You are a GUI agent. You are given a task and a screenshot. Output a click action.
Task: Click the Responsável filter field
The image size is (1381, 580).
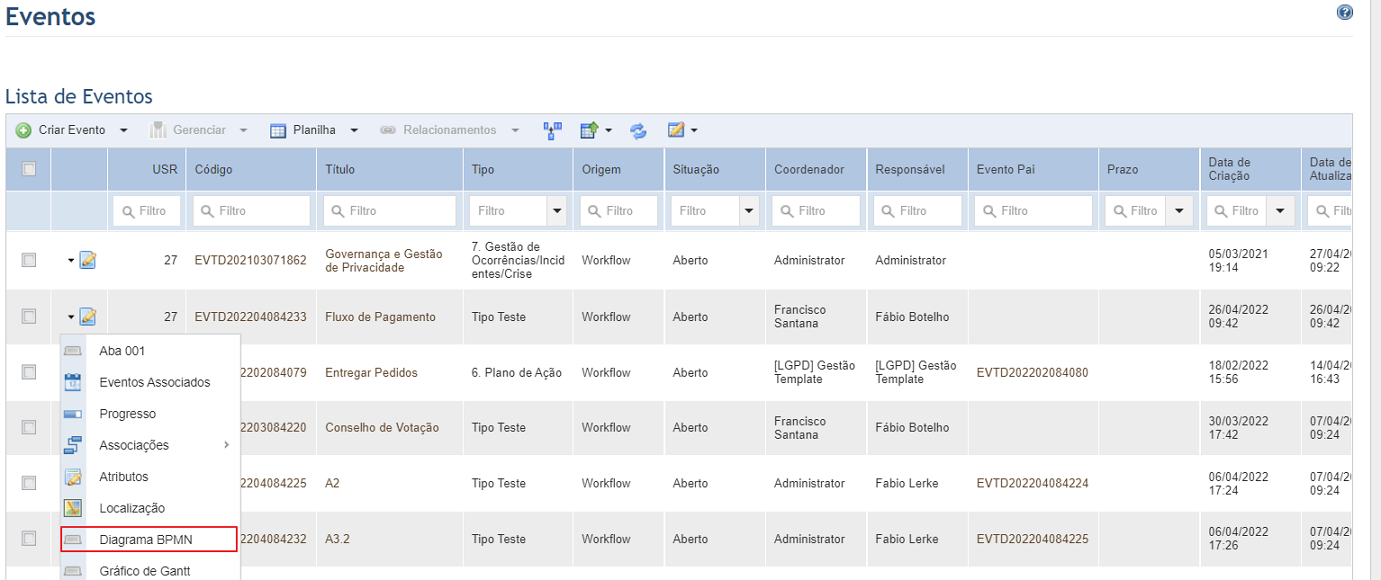click(917, 211)
